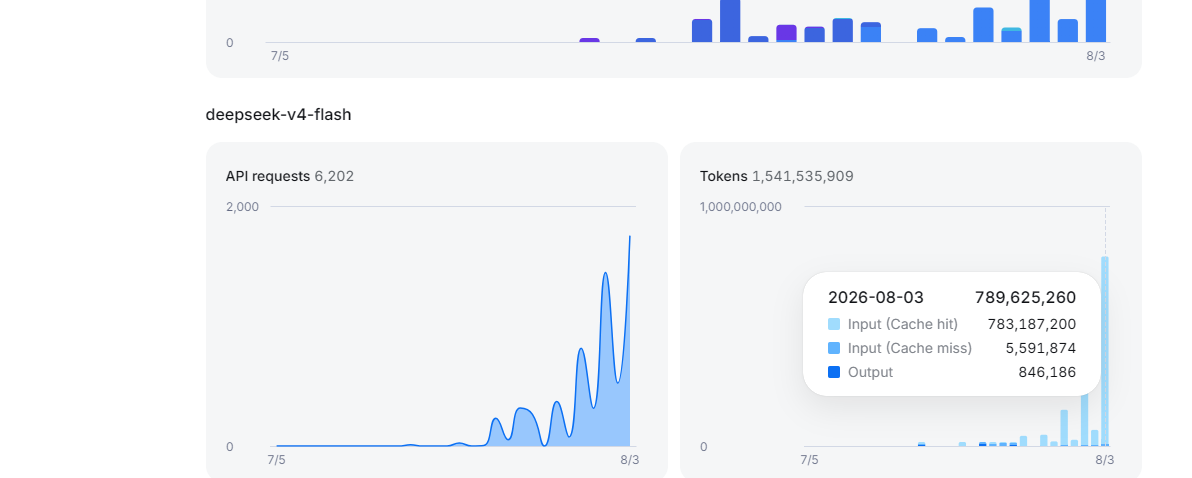This screenshot has width=1192, height=478.
Task: Click the "deepseek-v4-flash" model heading
Action: point(278,115)
